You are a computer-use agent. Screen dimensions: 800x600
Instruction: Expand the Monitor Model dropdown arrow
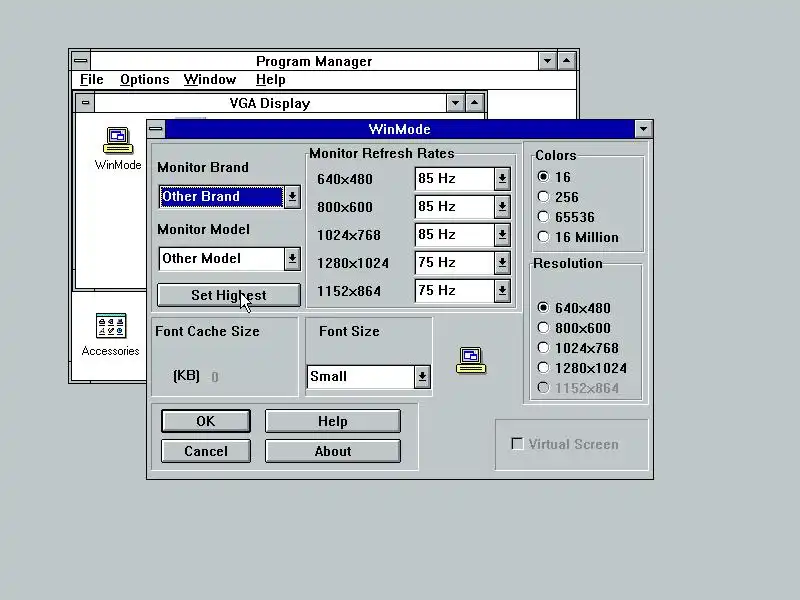[292, 259]
